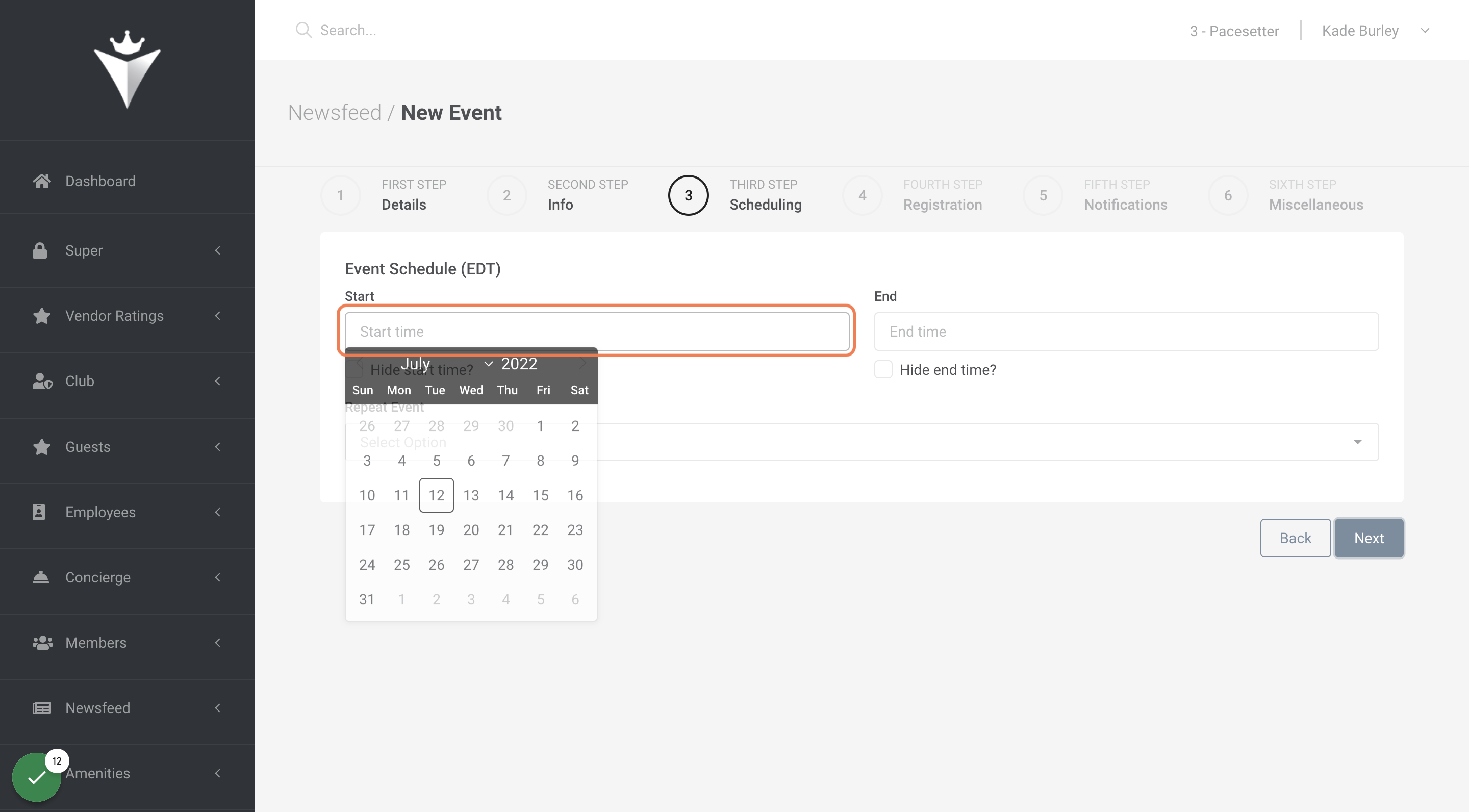The height and width of the screenshot is (812, 1469).
Task: Click the green checkmark badge with 12
Action: (x=37, y=777)
